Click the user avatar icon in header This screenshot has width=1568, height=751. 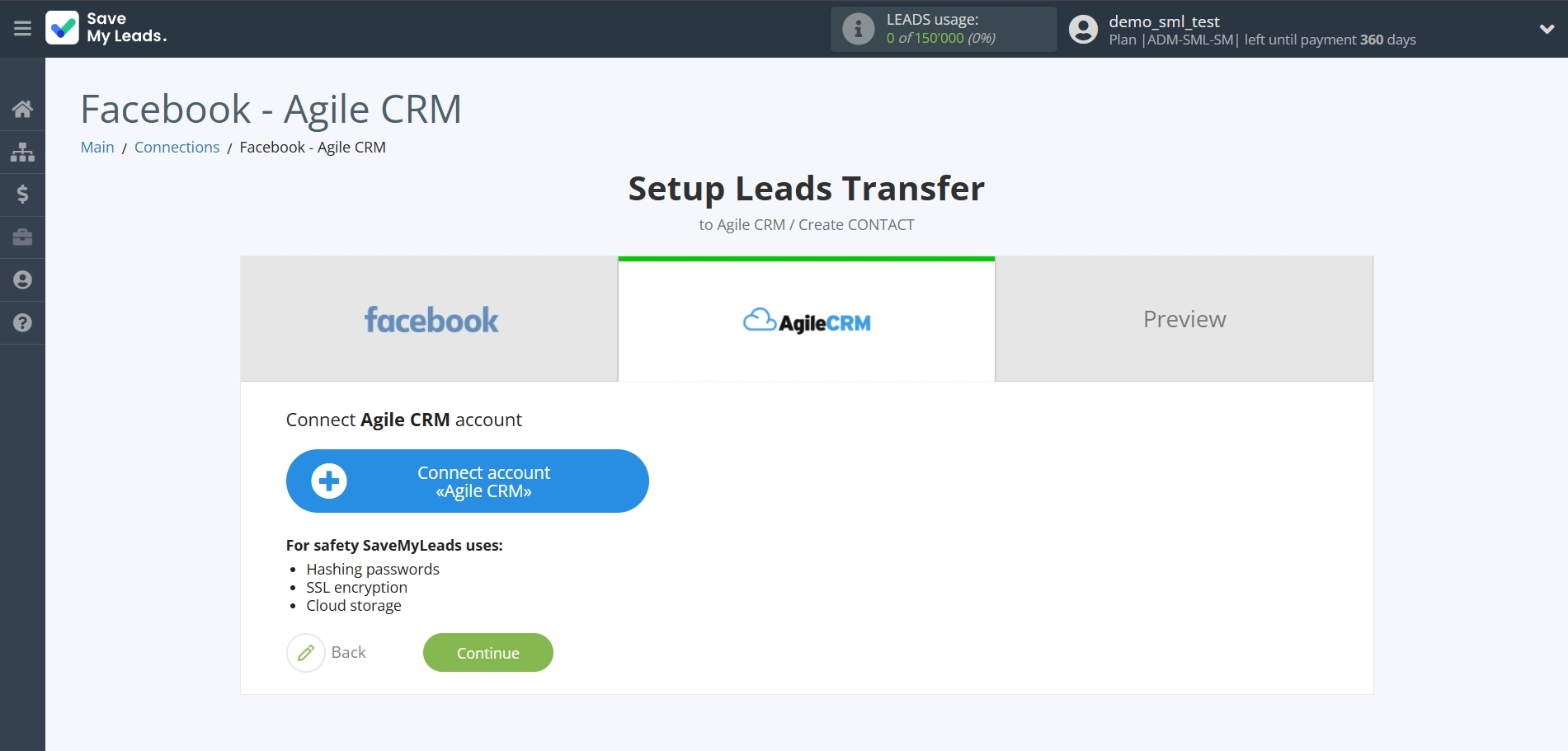1083,30
